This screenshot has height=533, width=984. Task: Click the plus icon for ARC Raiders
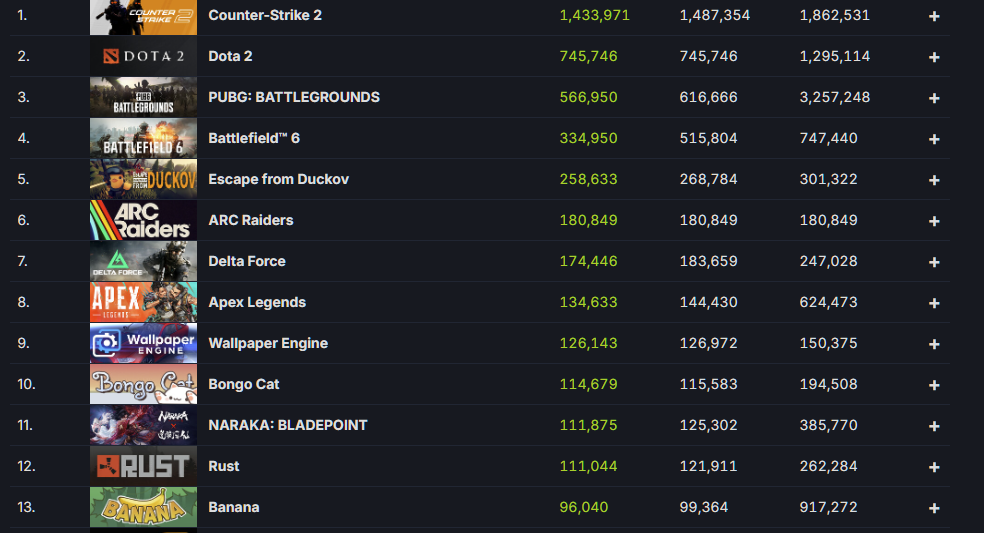[934, 221]
